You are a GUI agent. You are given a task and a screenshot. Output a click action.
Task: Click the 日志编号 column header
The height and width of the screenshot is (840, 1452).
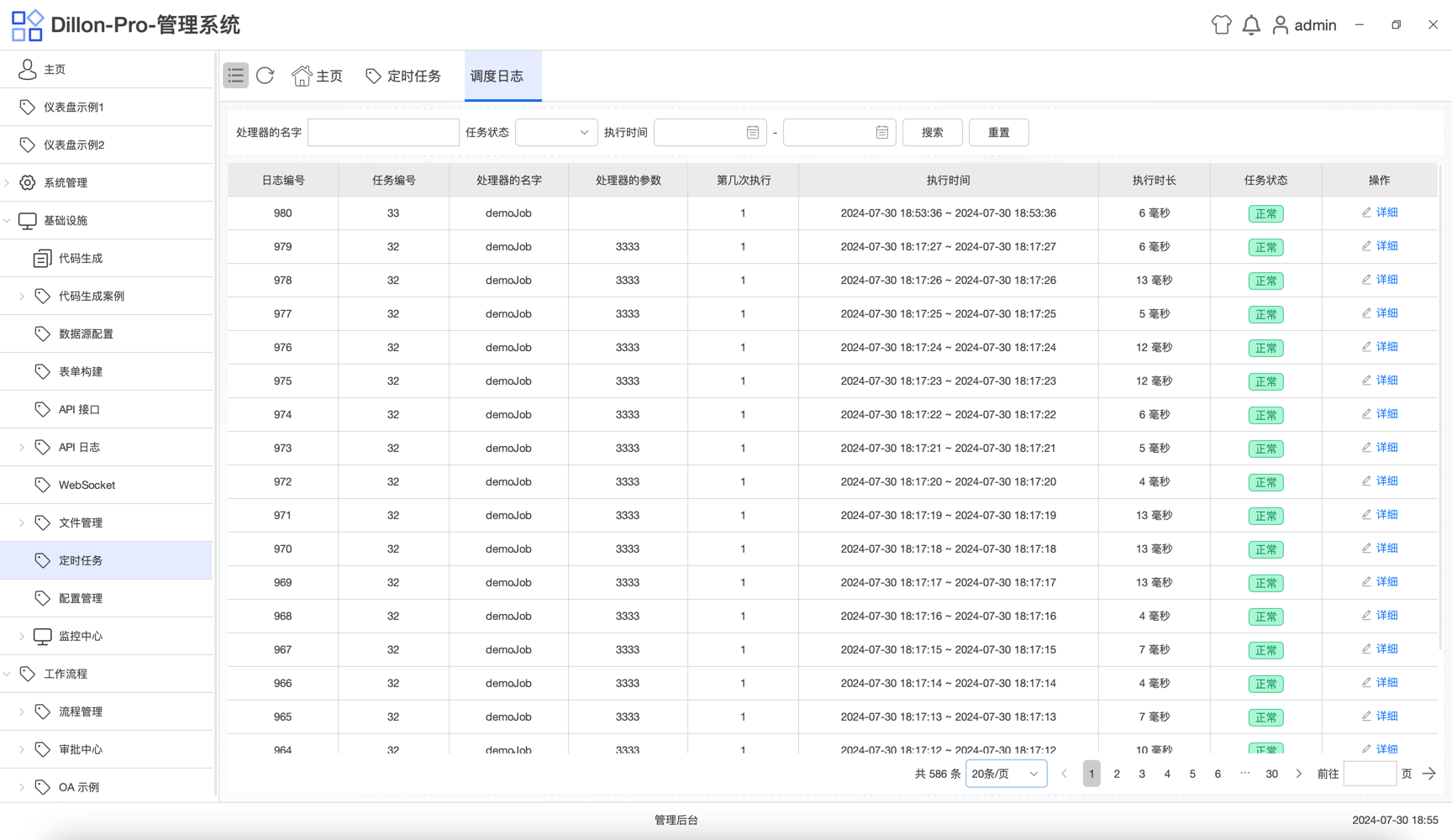(283, 180)
